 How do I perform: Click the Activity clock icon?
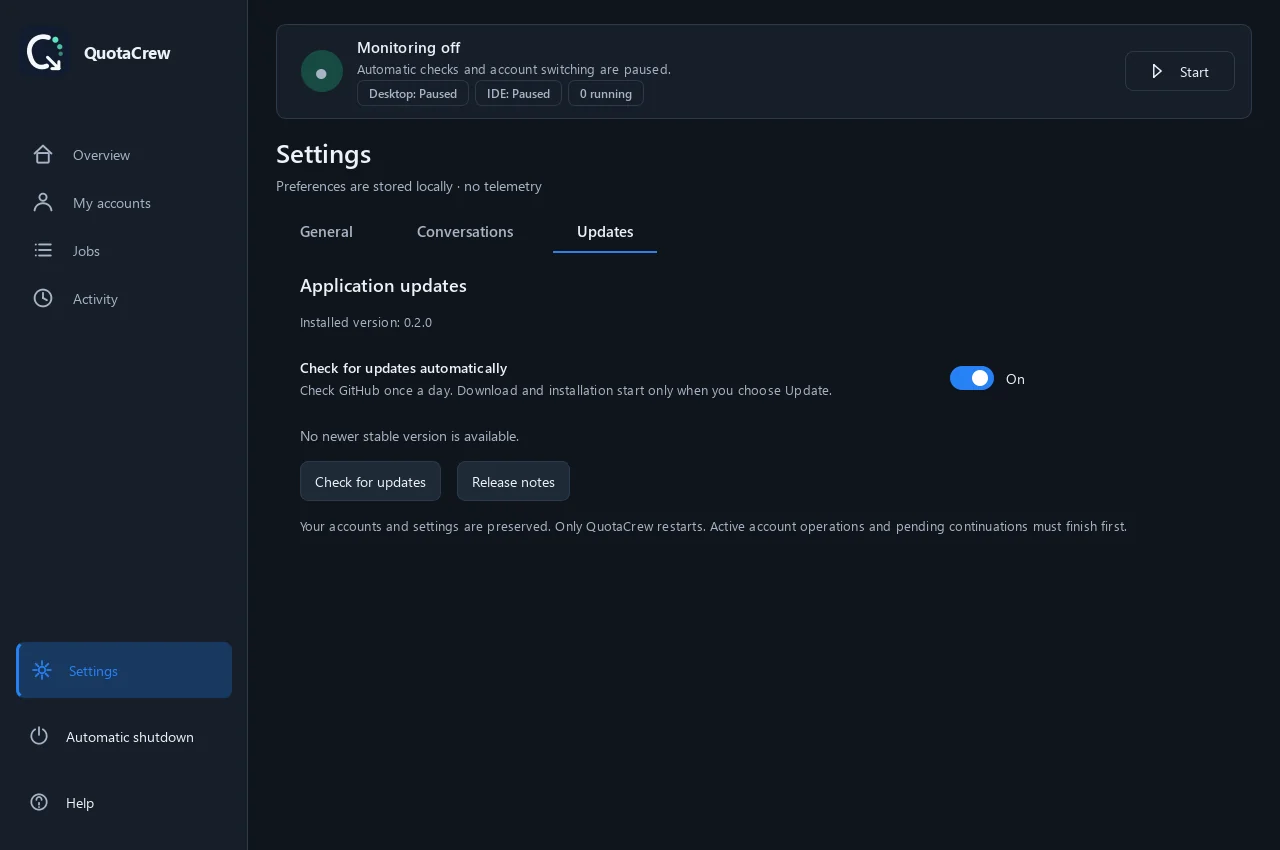pos(43,298)
